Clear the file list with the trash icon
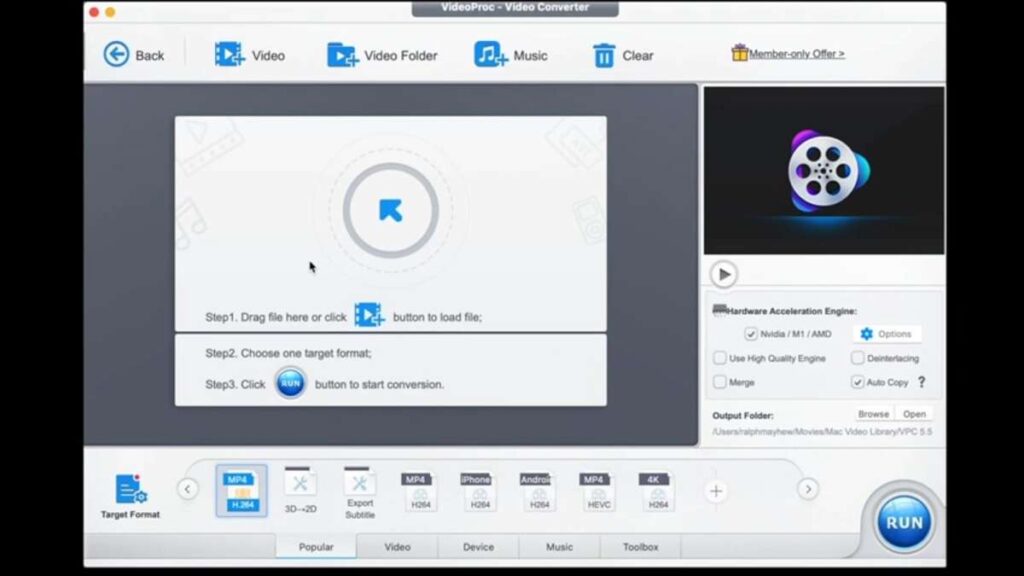1024x576 pixels. click(603, 56)
